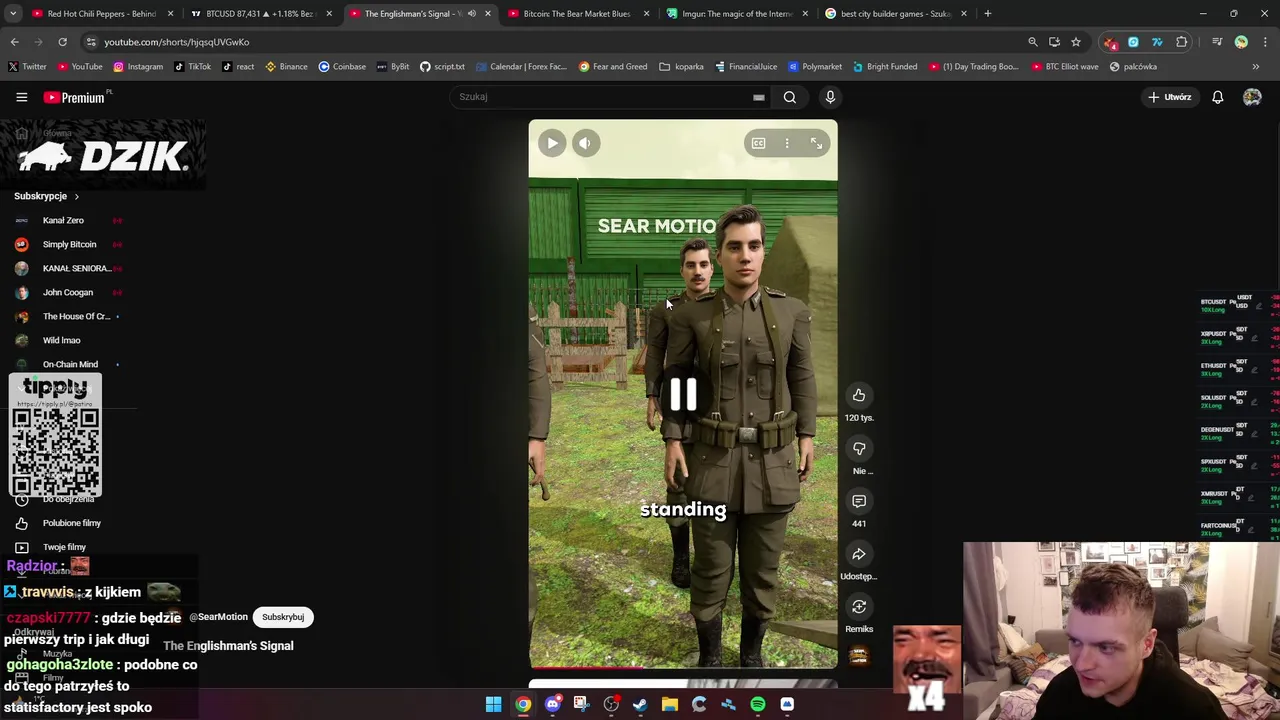Like the Short with thumbs up
This screenshot has width=1280, height=720.
click(x=859, y=395)
